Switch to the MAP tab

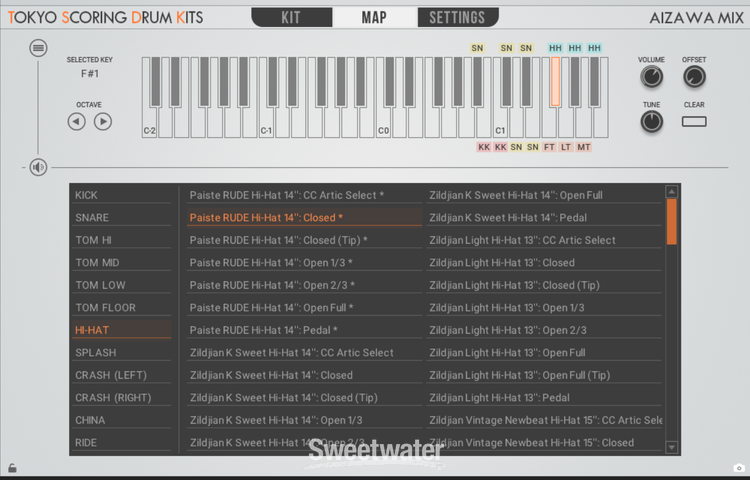375,17
